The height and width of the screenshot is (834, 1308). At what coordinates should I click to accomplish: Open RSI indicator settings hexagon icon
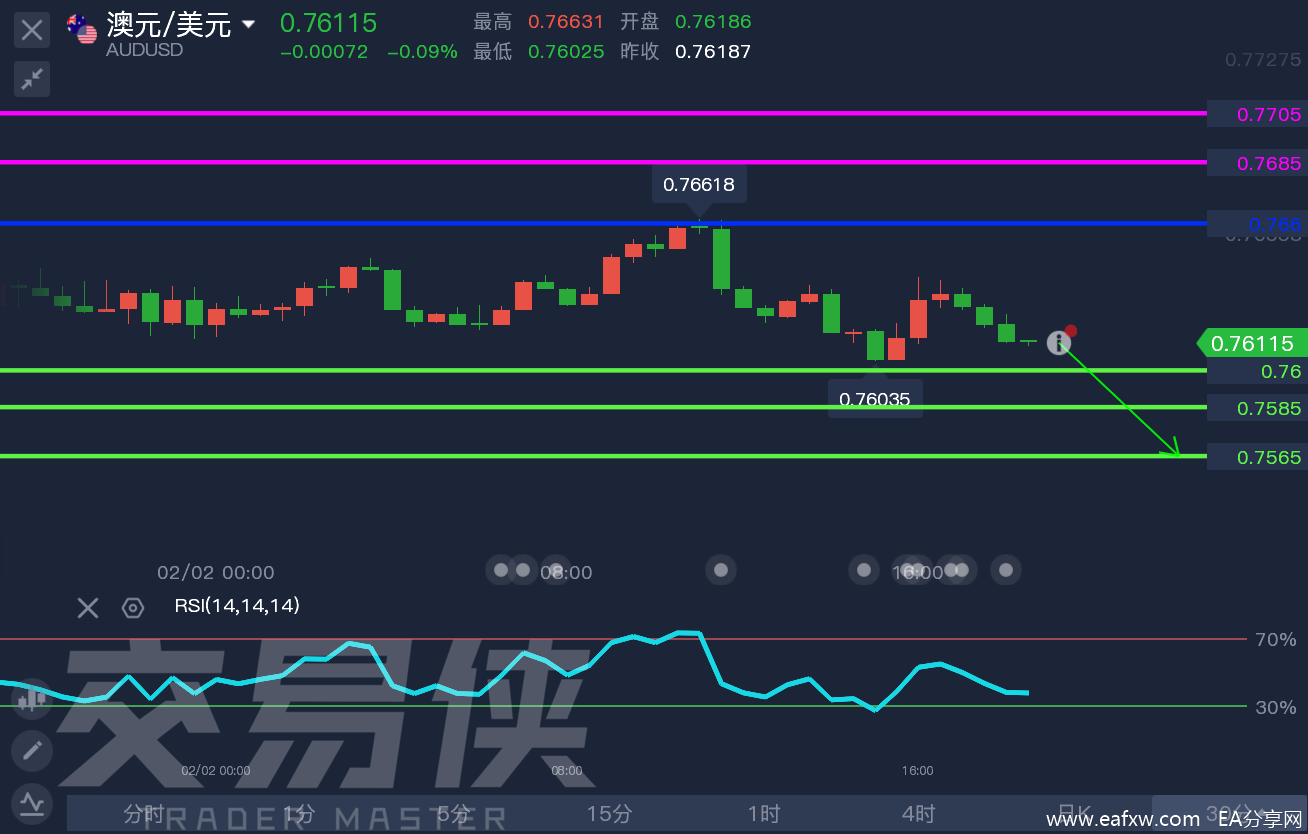pyautogui.click(x=133, y=607)
